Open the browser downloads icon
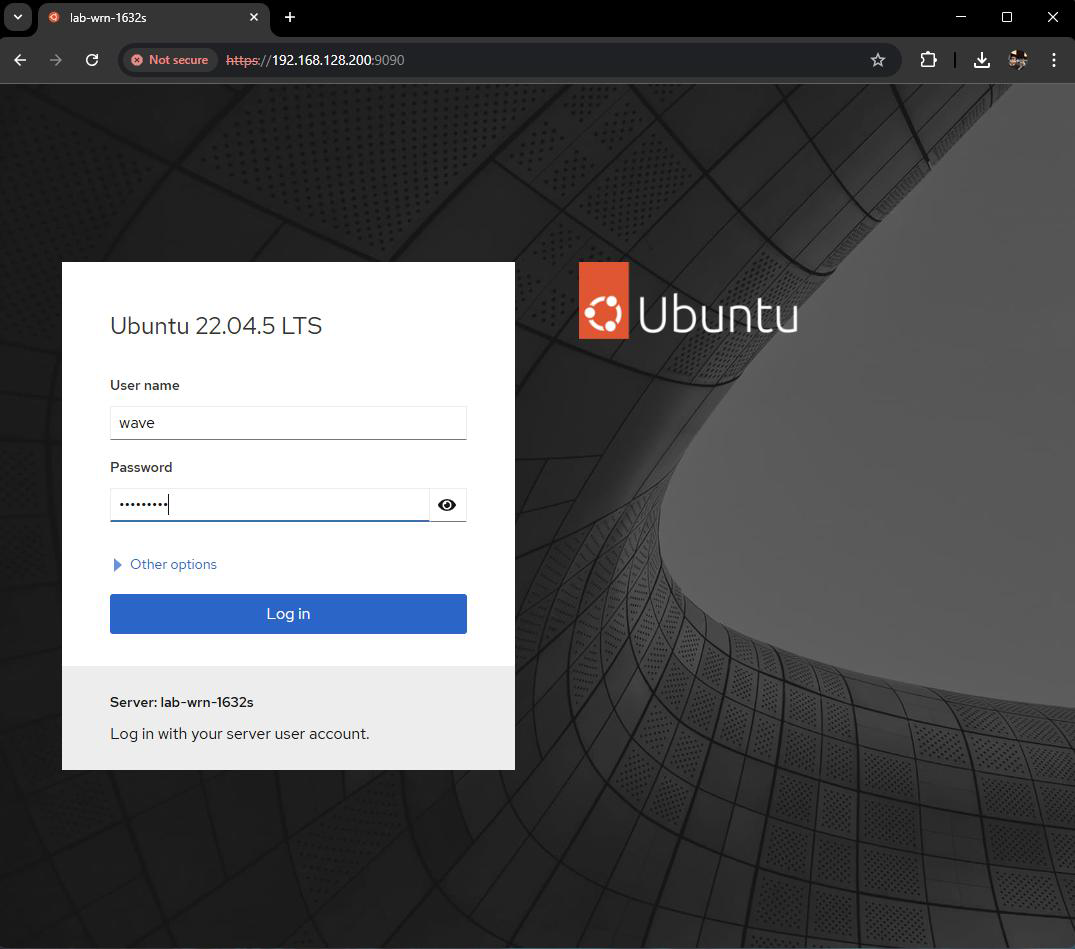 click(x=982, y=60)
